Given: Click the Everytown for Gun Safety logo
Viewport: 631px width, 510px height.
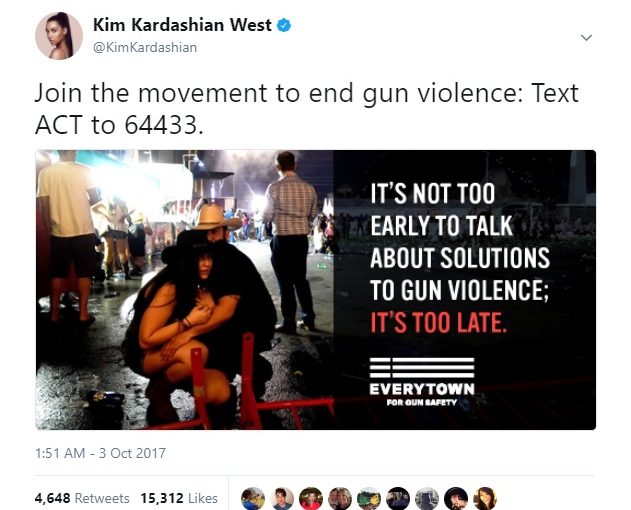Looking at the screenshot, I should pos(422,382).
